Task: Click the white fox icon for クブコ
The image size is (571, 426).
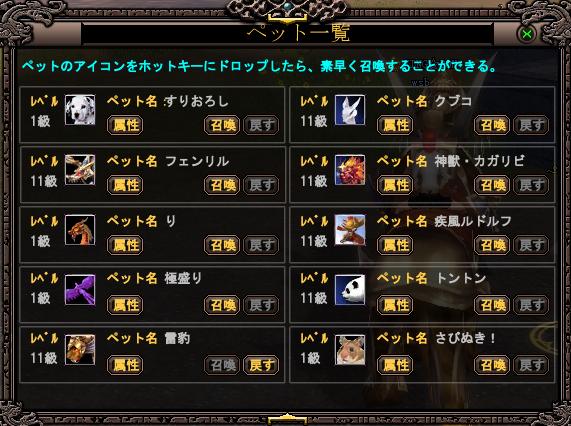Action: point(350,110)
